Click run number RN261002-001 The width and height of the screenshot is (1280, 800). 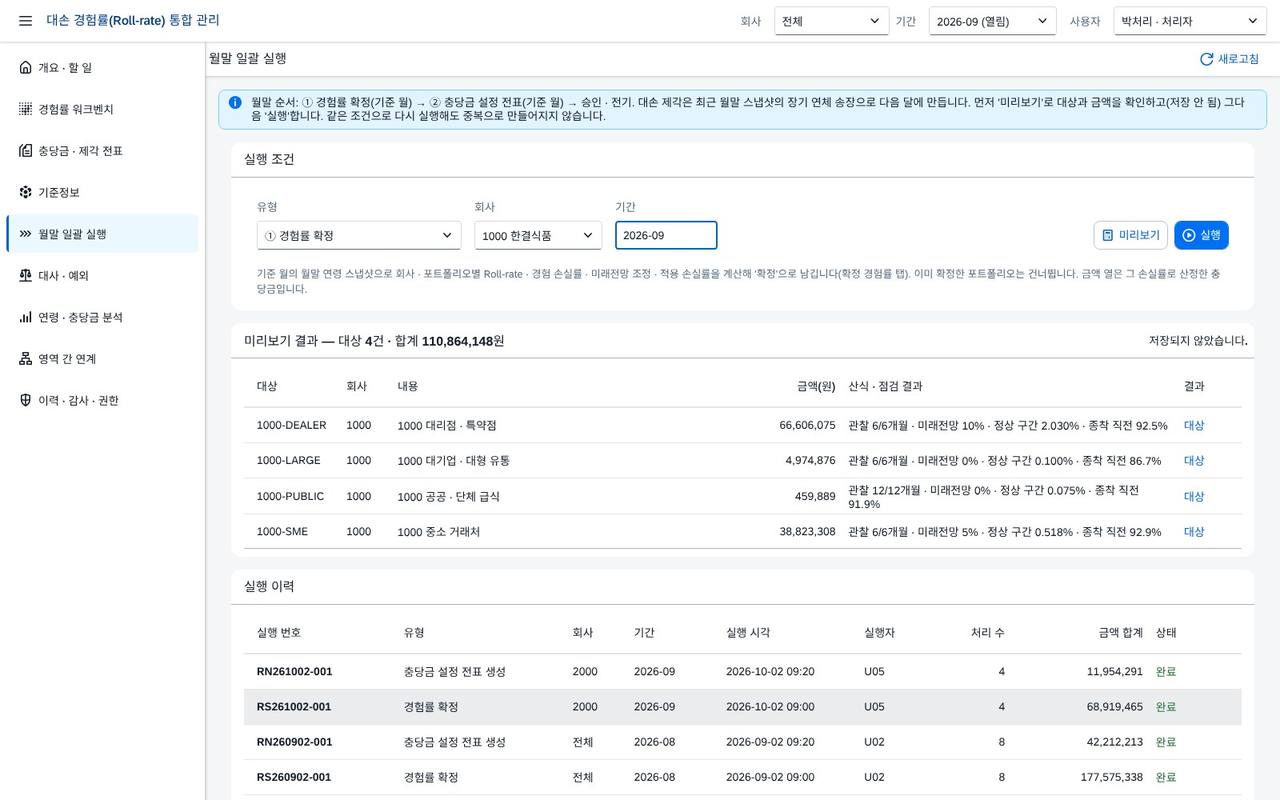click(294, 671)
